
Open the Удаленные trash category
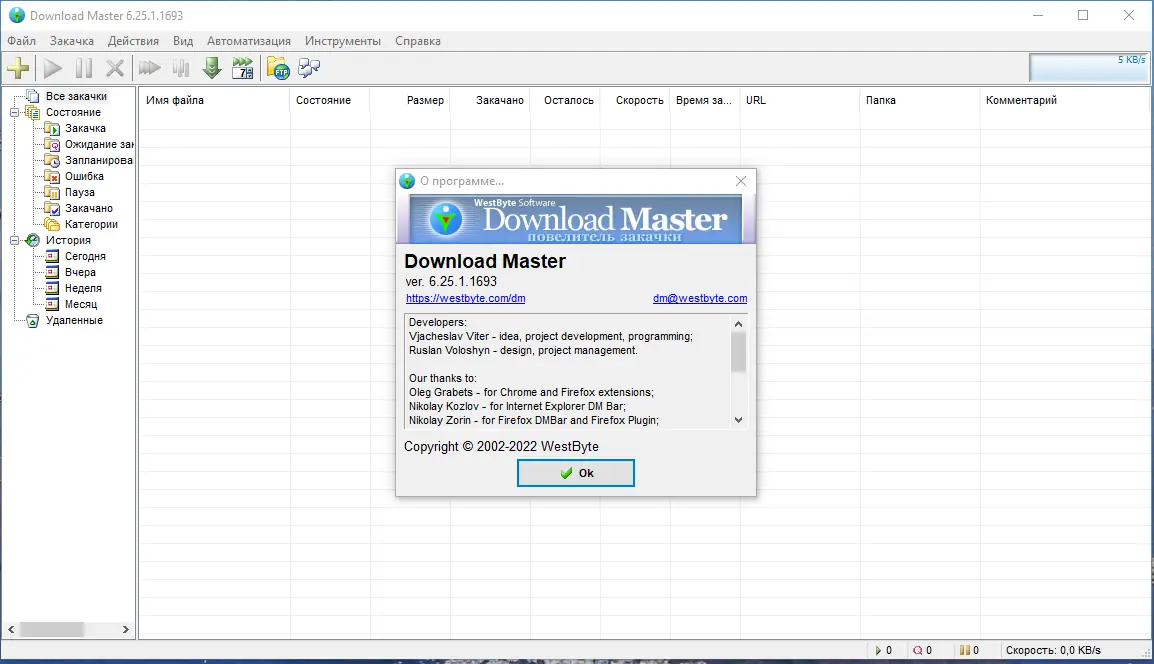(73, 320)
